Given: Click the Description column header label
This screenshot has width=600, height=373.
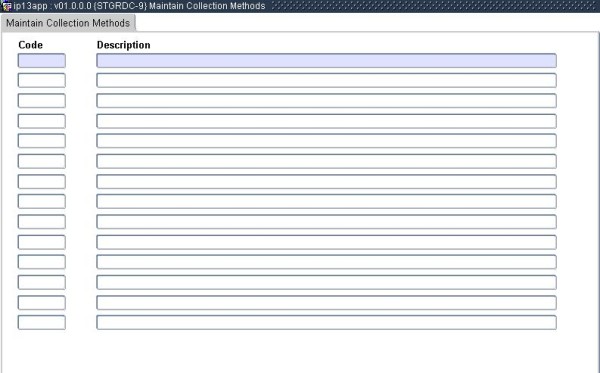Looking at the screenshot, I should (x=124, y=45).
